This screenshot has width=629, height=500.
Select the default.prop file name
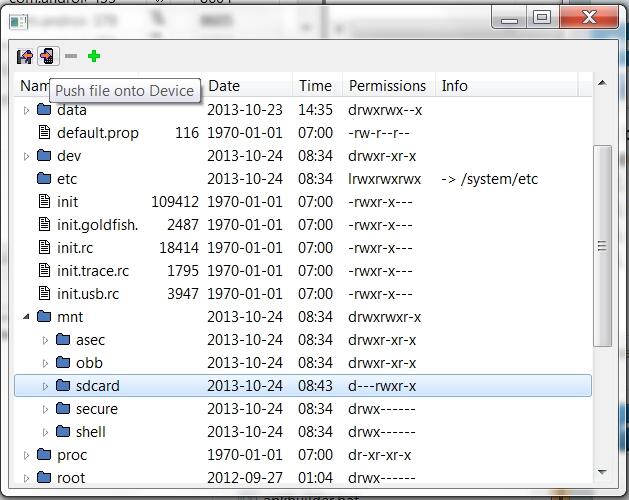pyautogui.click(x=98, y=133)
